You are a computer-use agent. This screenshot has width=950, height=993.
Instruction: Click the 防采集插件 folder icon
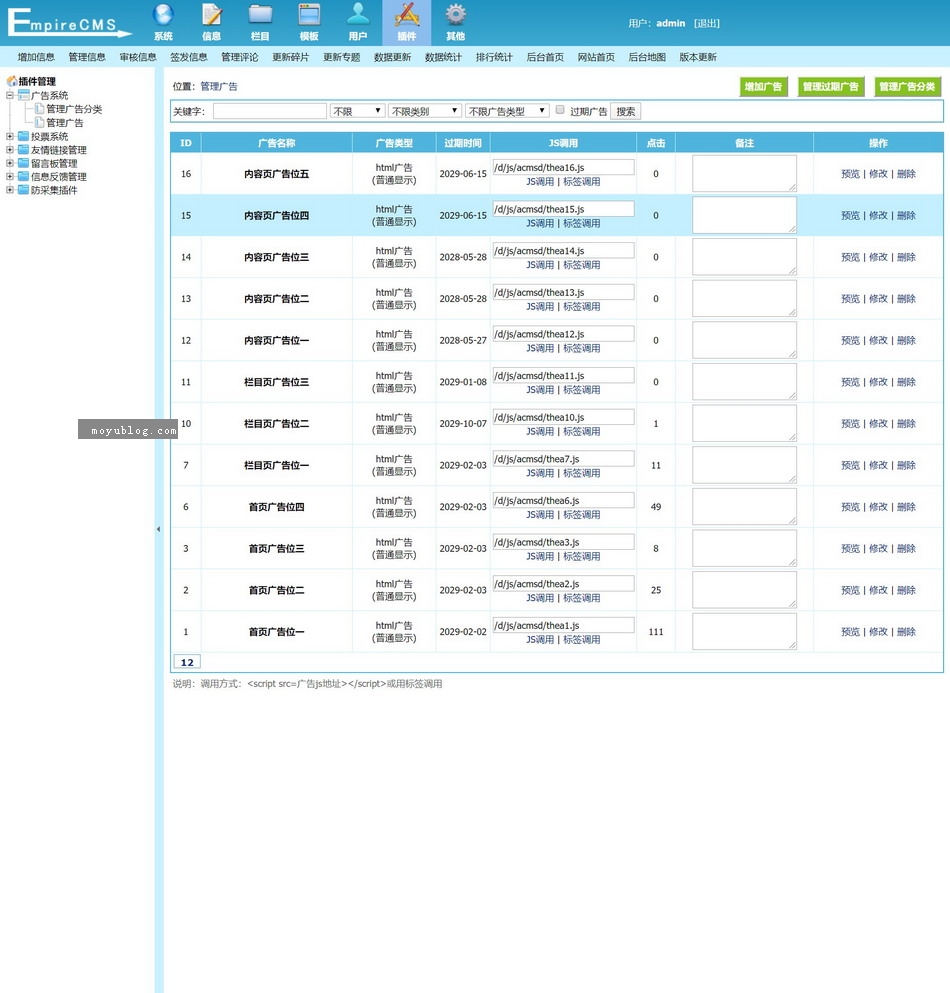24,190
